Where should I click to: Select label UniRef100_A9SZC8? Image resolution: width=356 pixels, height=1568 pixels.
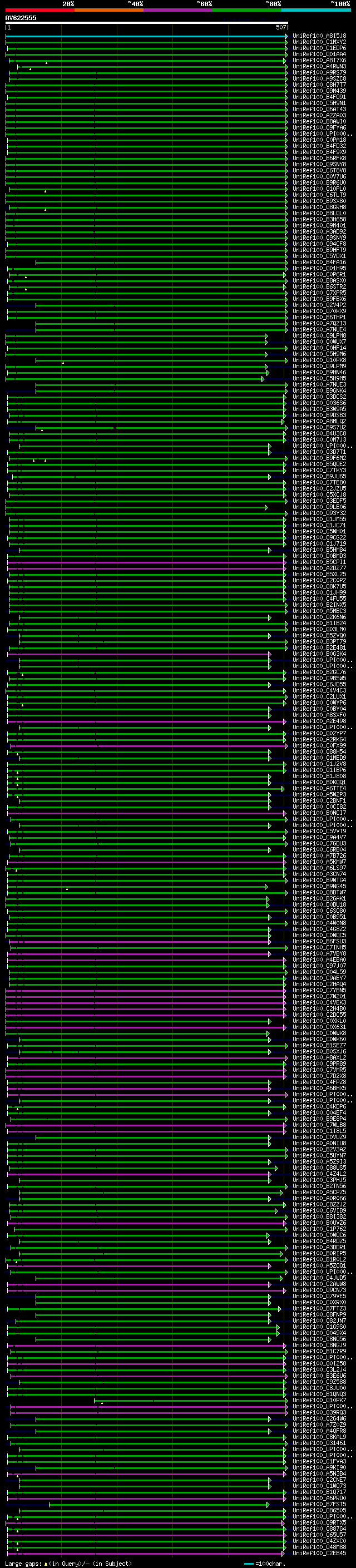tap(319, 78)
